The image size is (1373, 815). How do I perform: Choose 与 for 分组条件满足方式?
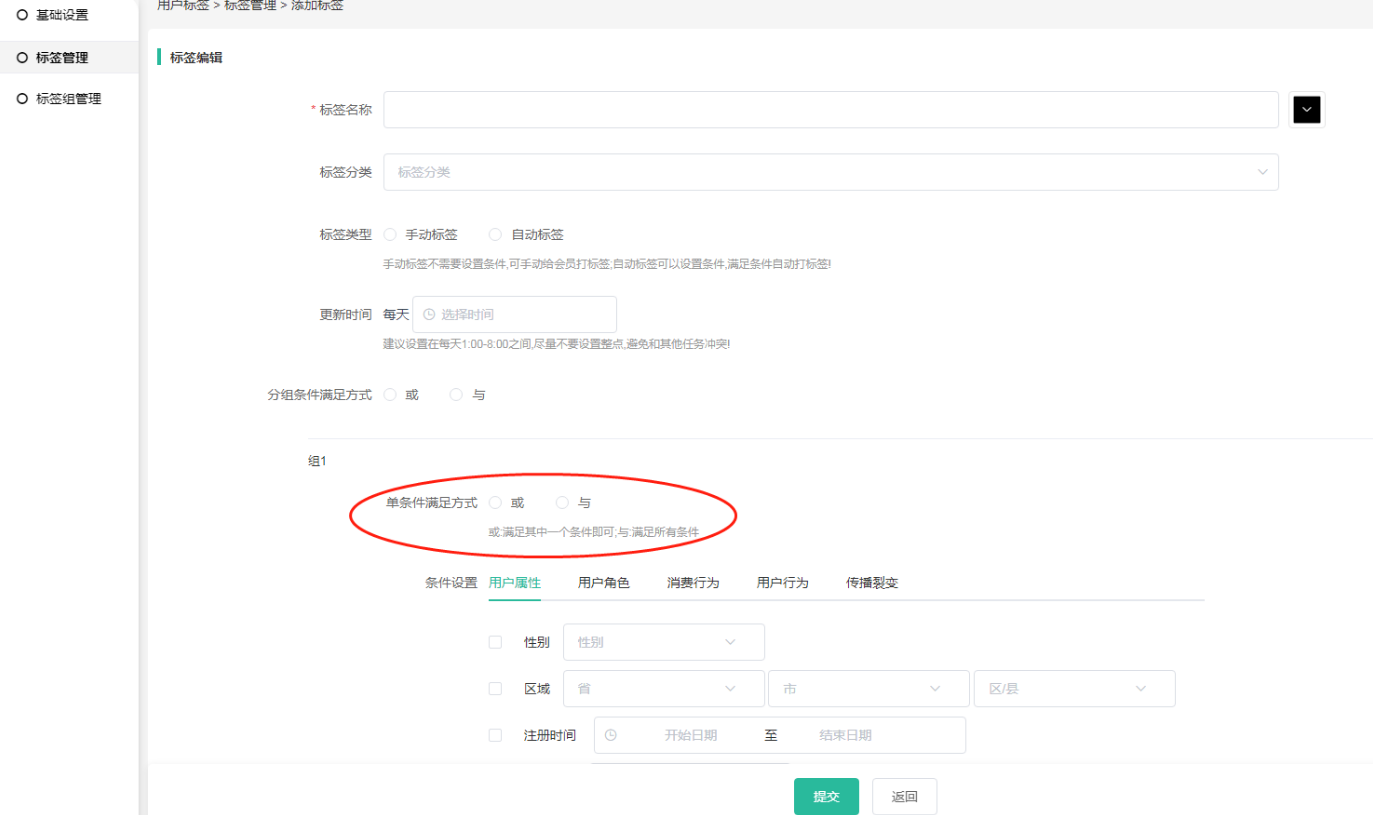click(x=456, y=395)
